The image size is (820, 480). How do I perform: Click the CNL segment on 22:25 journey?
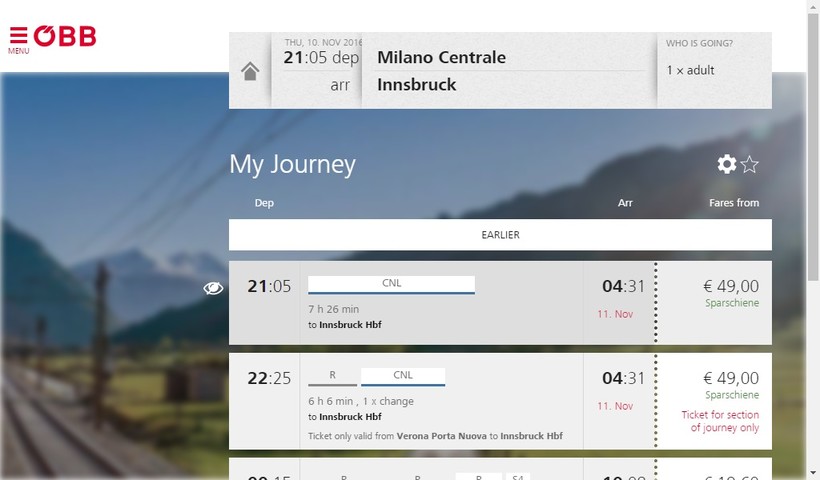tap(403, 377)
